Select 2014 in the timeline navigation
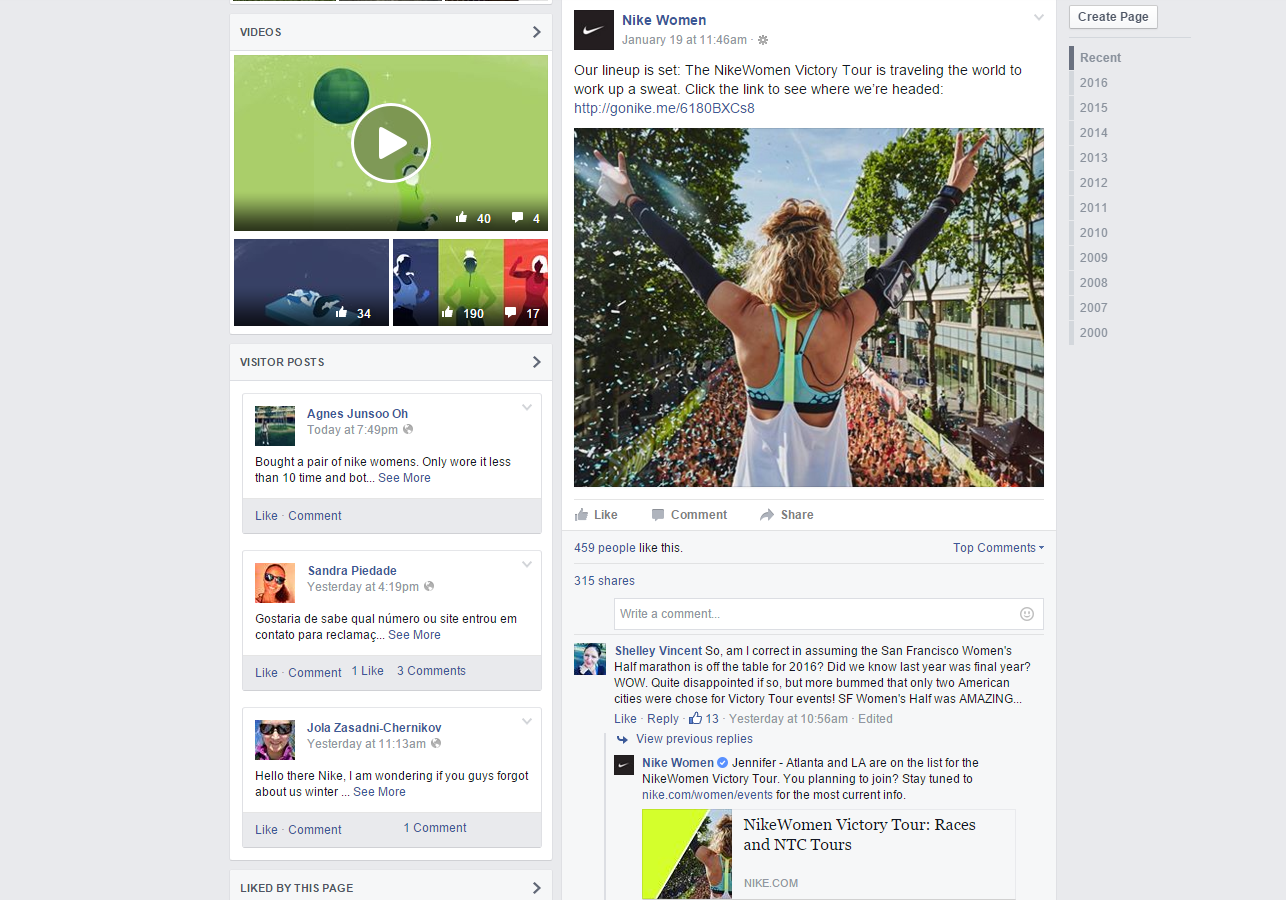This screenshot has width=1286, height=900. pyautogui.click(x=1093, y=133)
